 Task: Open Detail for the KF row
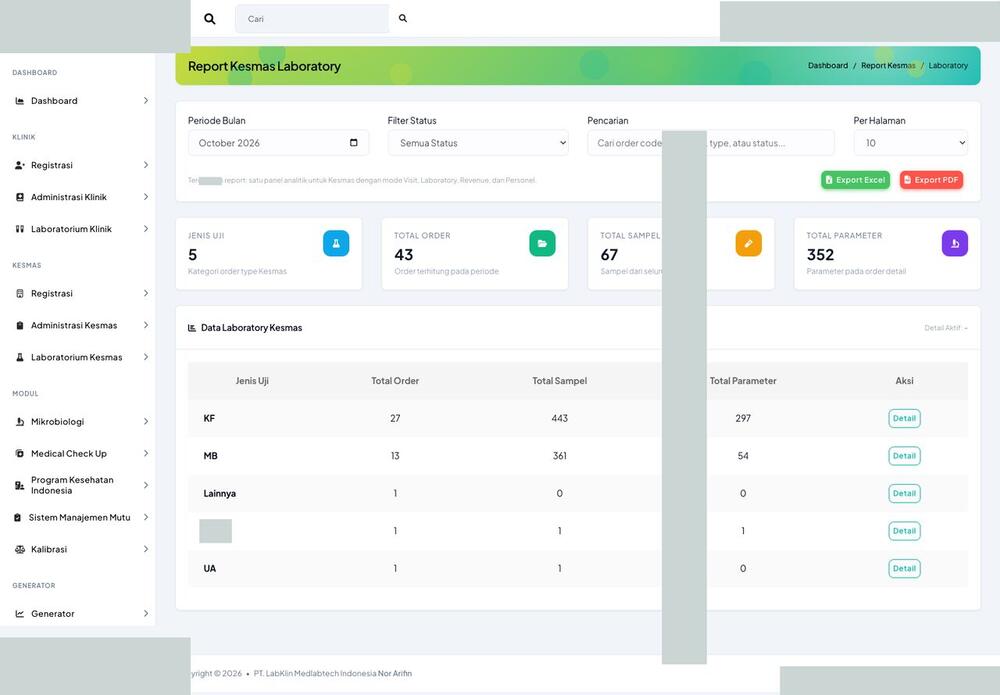pyautogui.click(x=904, y=418)
